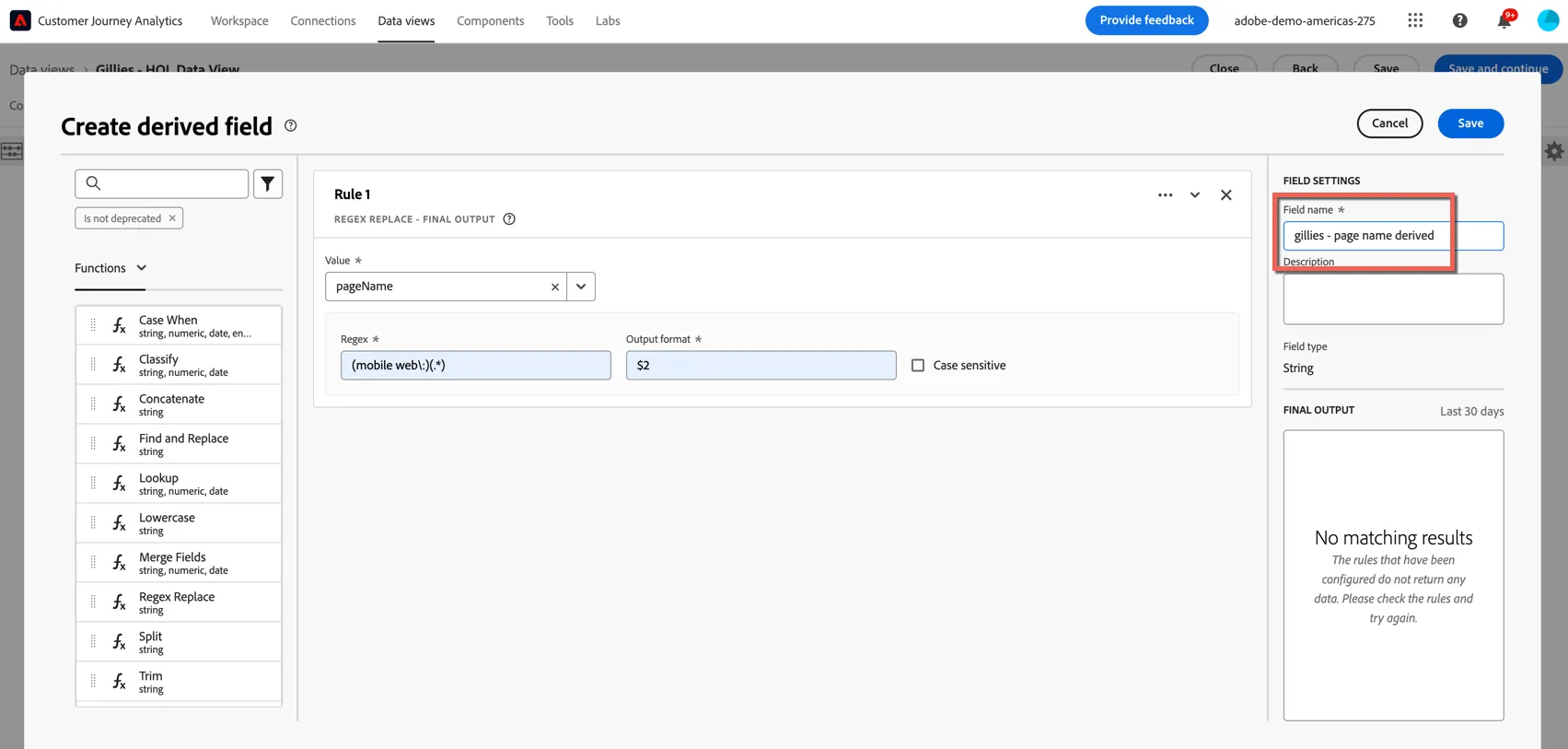The image size is (1568, 749).
Task: Click the Regex input field
Action: pos(476,366)
